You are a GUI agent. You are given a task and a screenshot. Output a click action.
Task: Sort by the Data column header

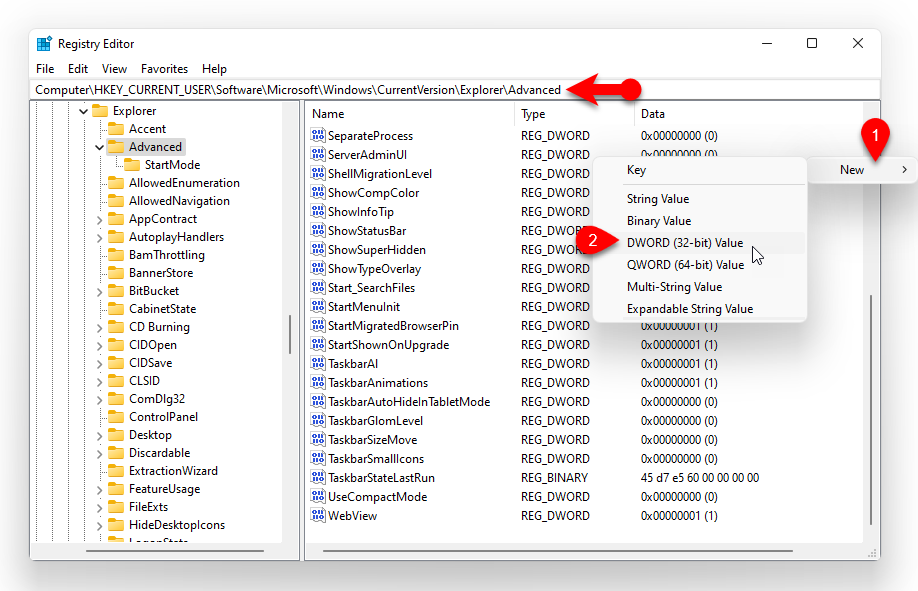[748, 114]
